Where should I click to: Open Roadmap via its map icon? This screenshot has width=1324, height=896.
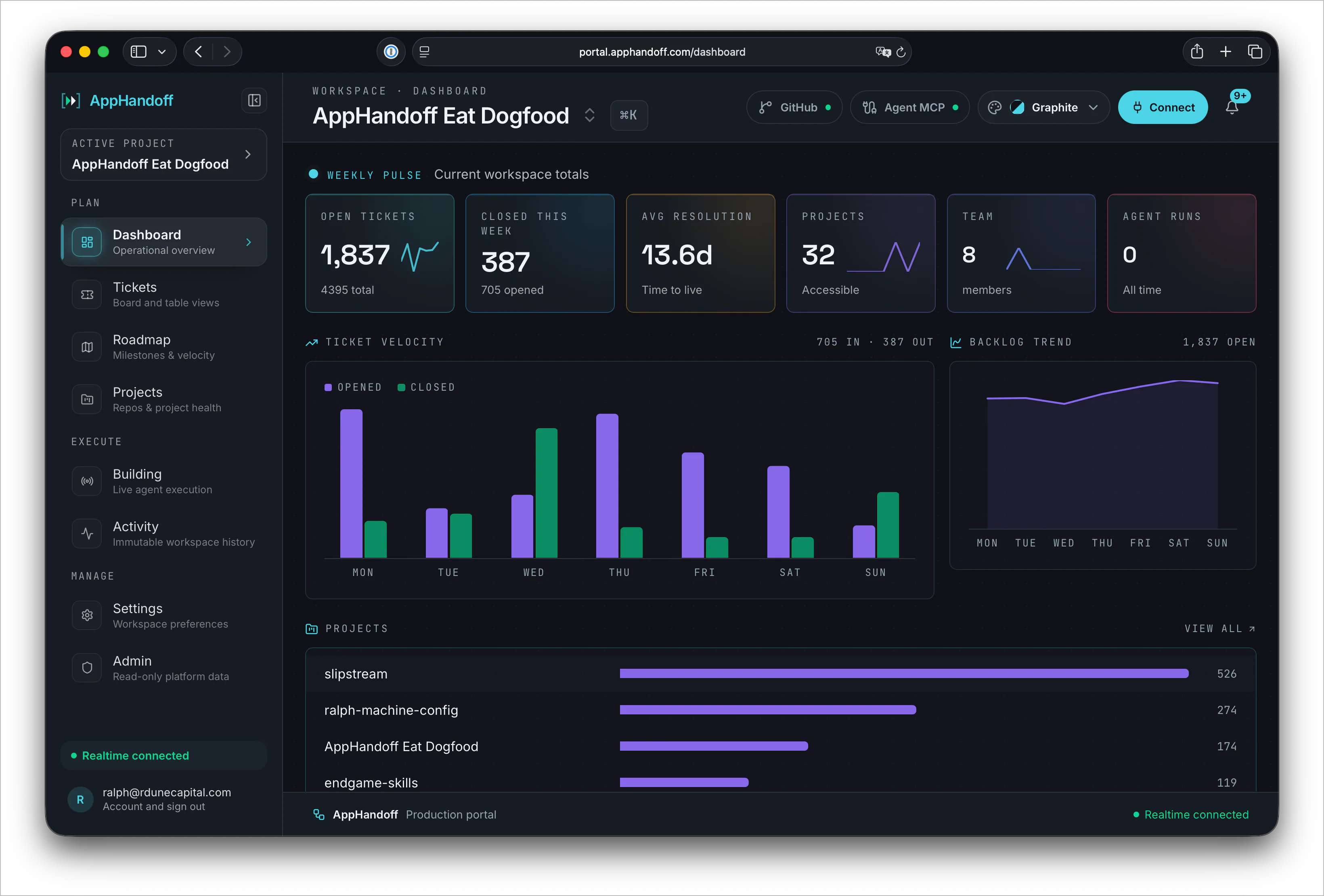pos(87,347)
